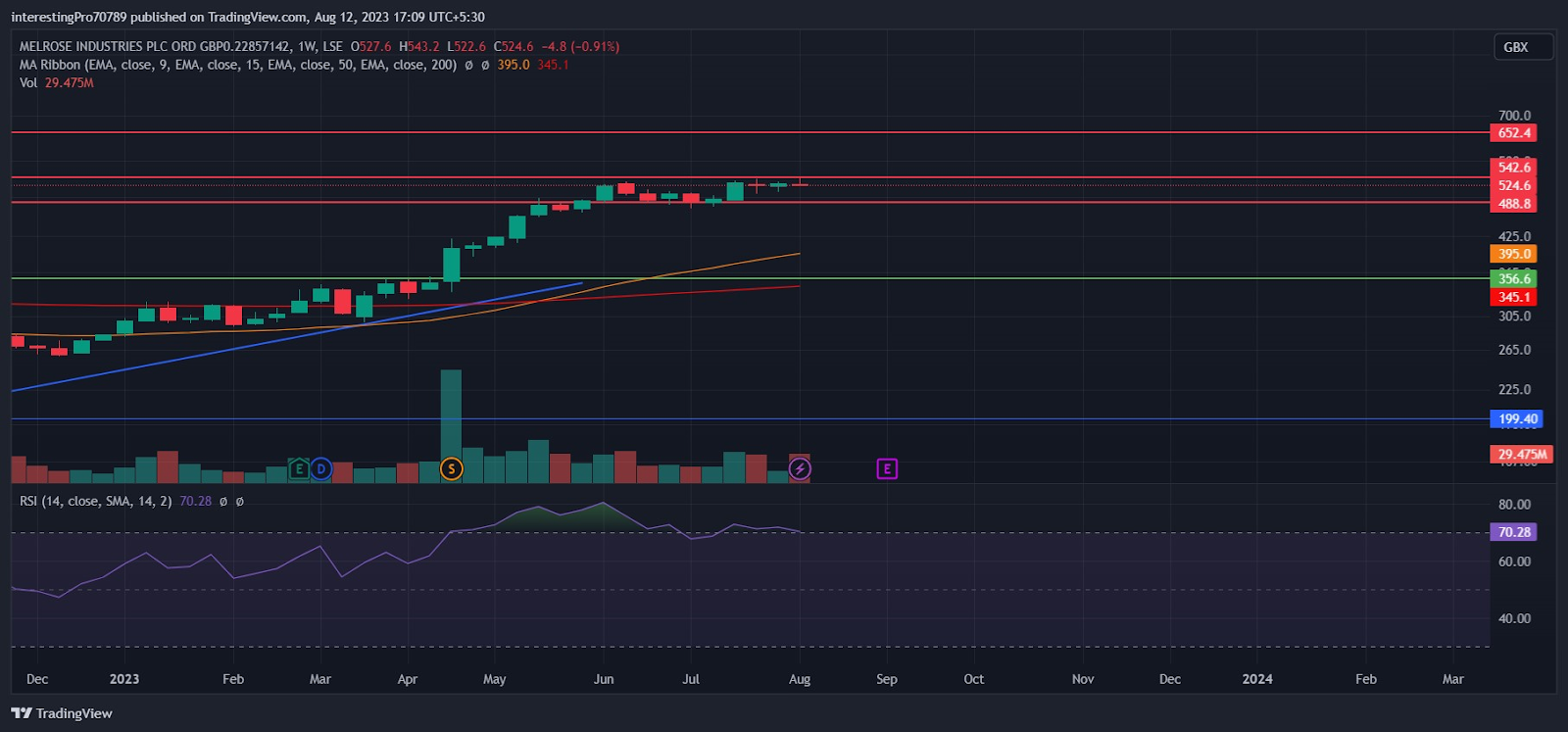The height and width of the screenshot is (732, 1568).
Task: Select the Aug label on time axis
Action: coord(800,679)
